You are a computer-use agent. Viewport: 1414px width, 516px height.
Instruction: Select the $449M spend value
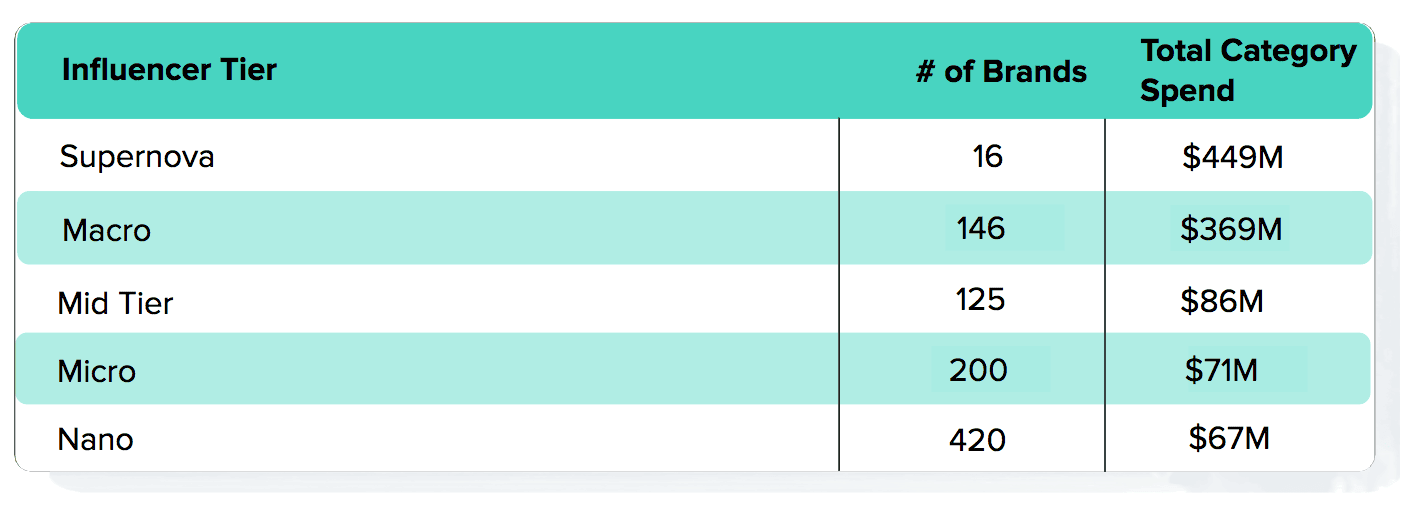click(1232, 157)
